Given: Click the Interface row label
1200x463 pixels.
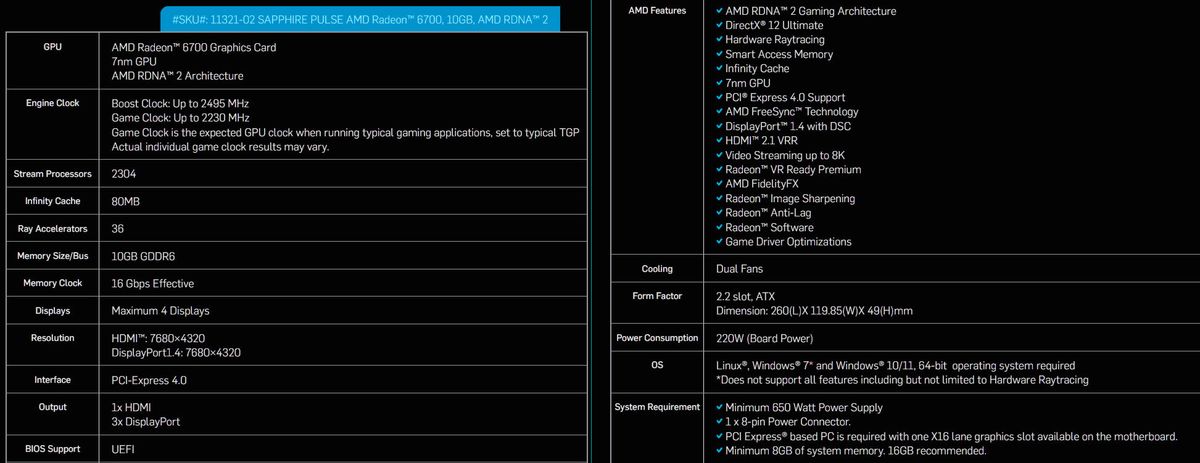Looking at the screenshot, I should coord(53,380).
